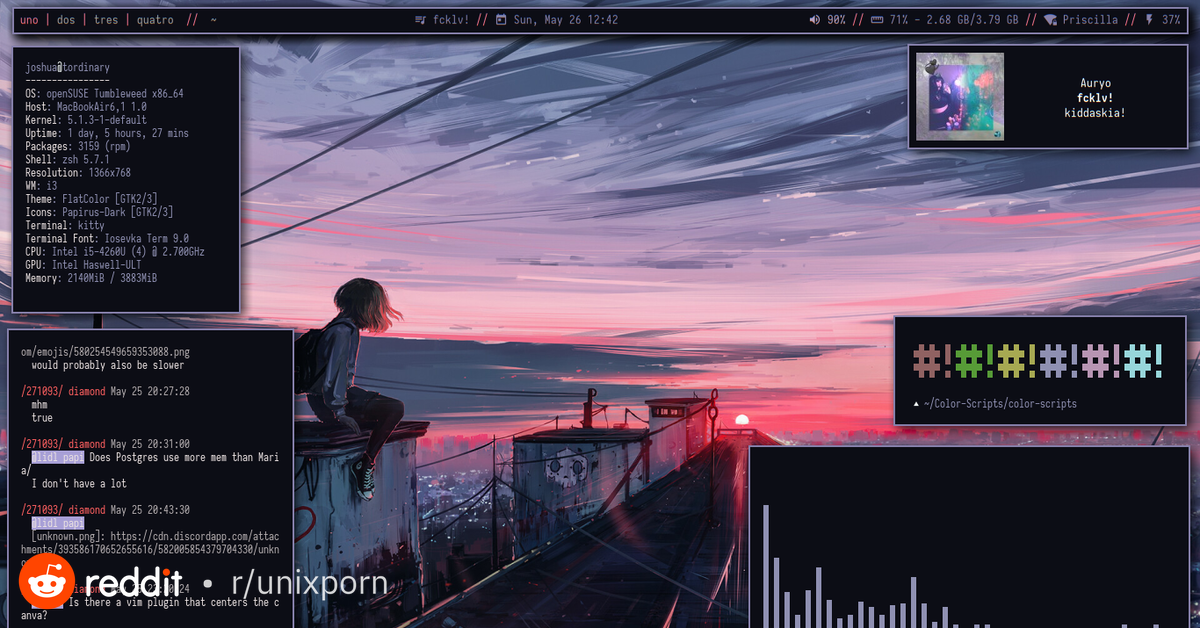Screen dimensions: 1200x628
Task: Click the battery bolt icon
Action: pyautogui.click(x=1148, y=20)
